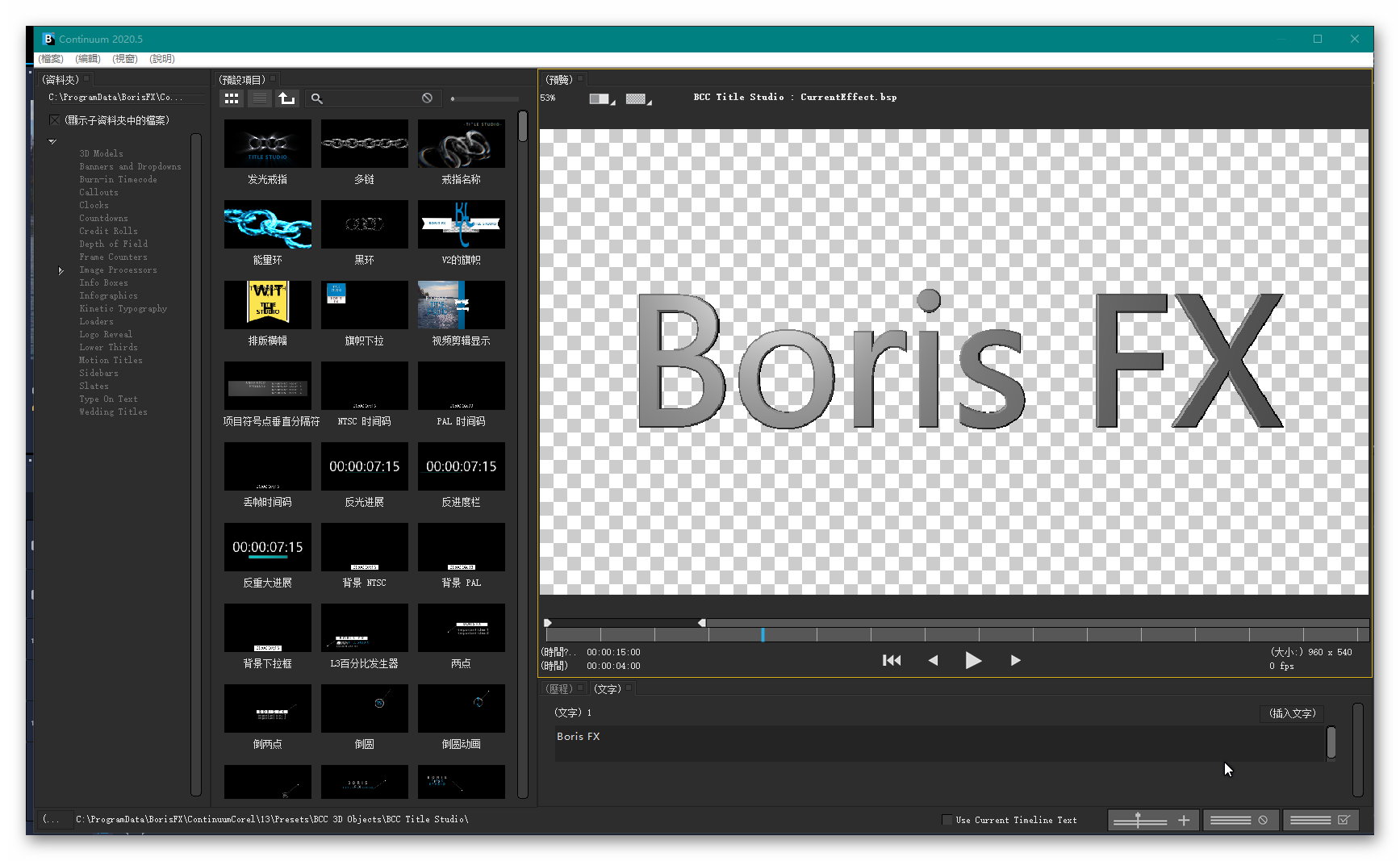The width and height of the screenshot is (1400, 861).
Task: Click the cancel preset button
Action: pyautogui.click(x=1239, y=820)
